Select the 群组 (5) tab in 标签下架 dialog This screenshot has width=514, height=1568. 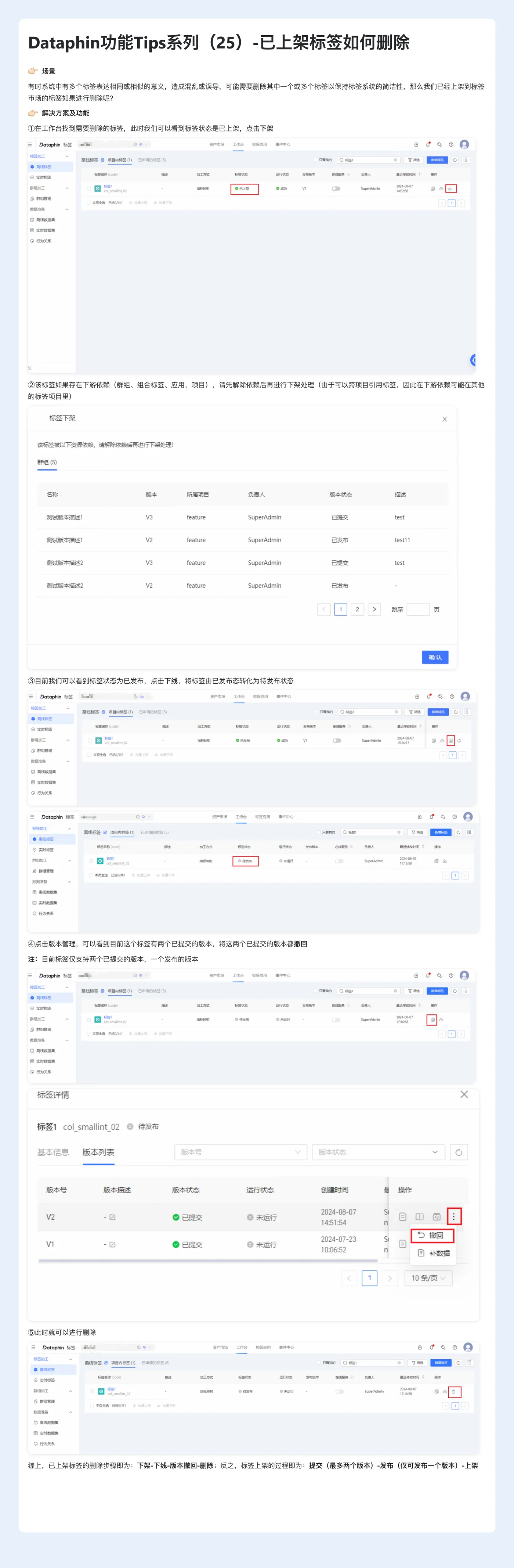47,463
